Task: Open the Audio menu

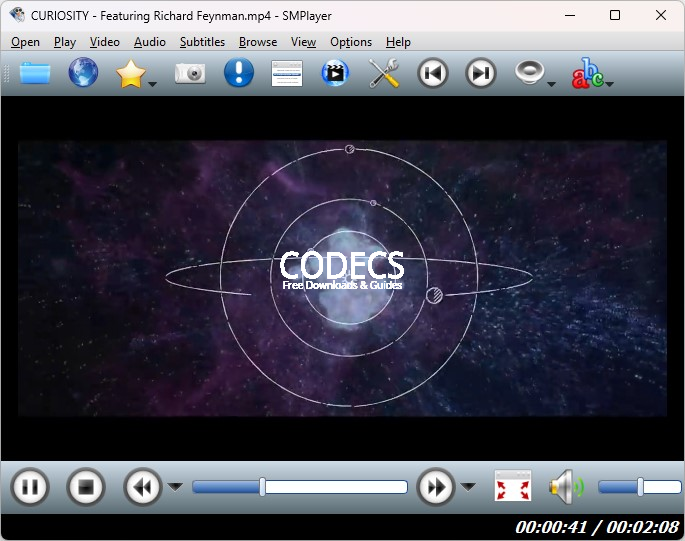Action: [x=150, y=42]
